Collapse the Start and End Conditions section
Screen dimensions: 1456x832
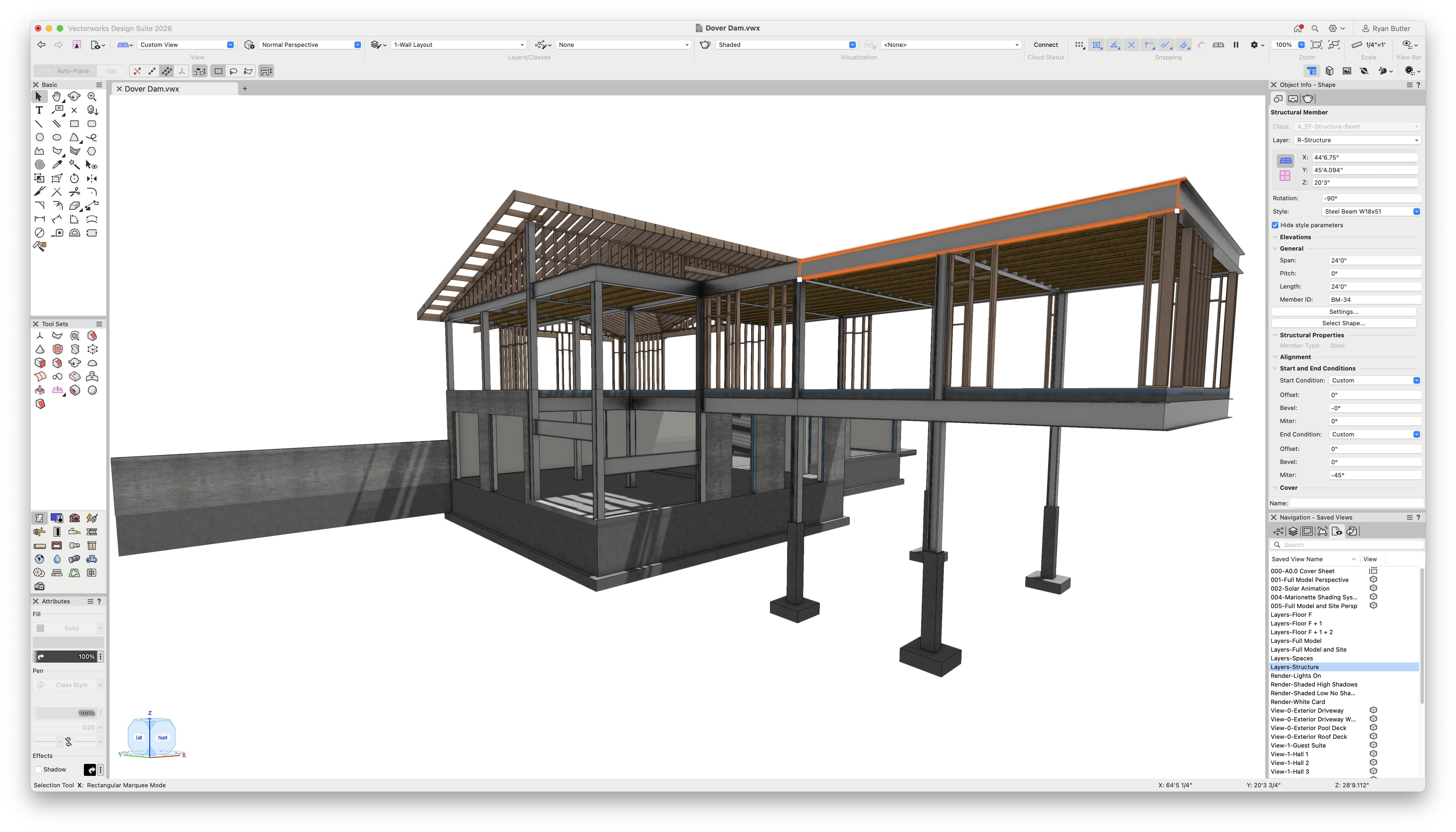pyautogui.click(x=1275, y=369)
